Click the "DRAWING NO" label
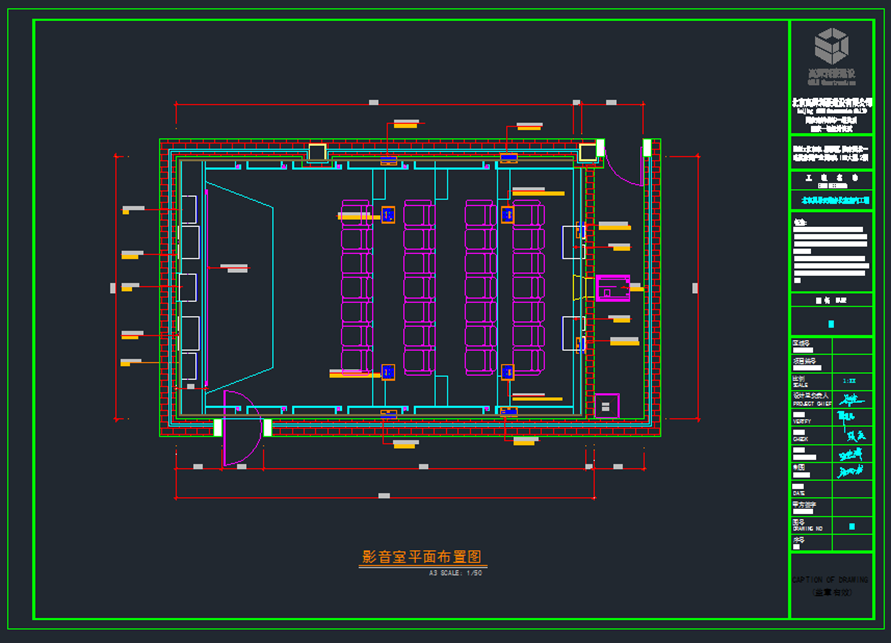Image resolution: width=891 pixels, height=643 pixels. click(x=807, y=529)
